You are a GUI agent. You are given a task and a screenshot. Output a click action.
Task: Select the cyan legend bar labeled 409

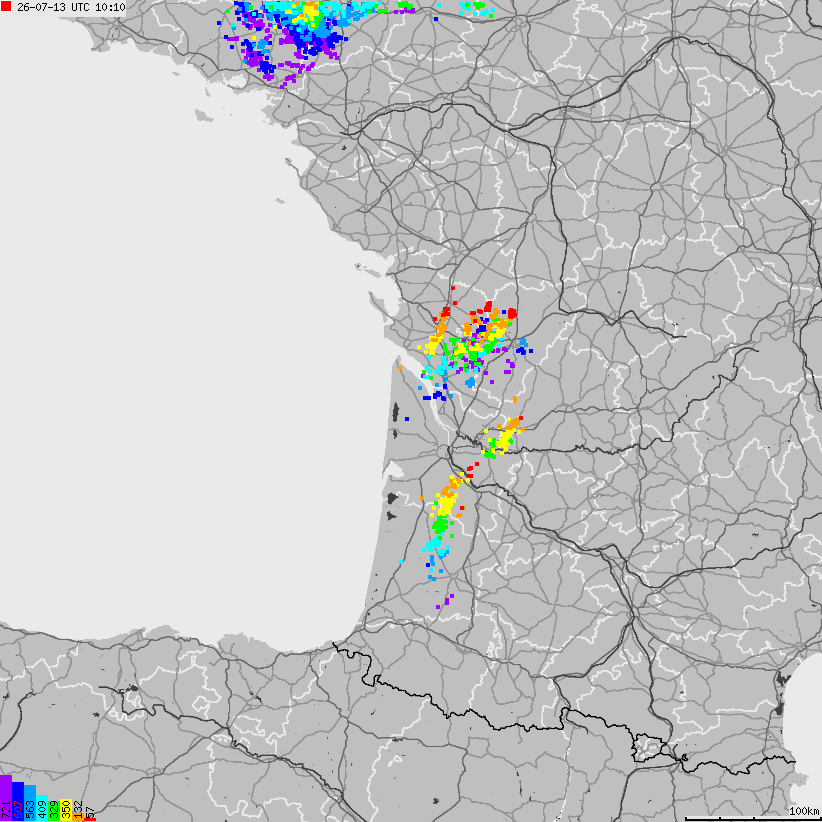coord(42,808)
